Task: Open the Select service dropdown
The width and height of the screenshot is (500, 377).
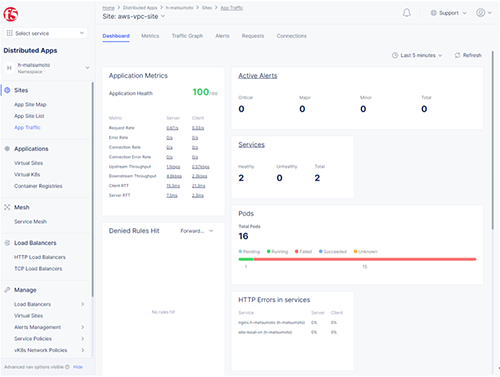Action: (x=46, y=33)
